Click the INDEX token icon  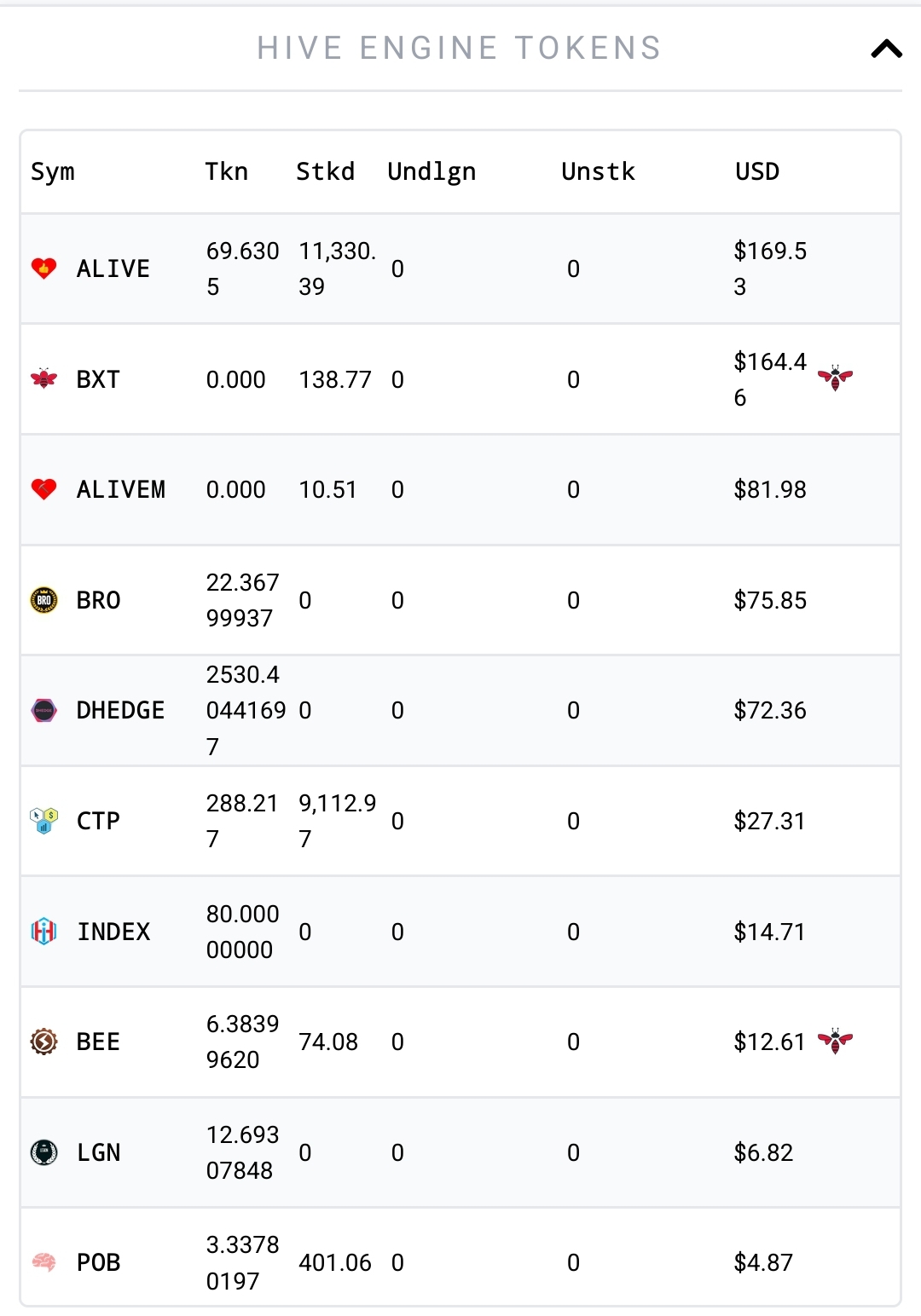coord(43,932)
